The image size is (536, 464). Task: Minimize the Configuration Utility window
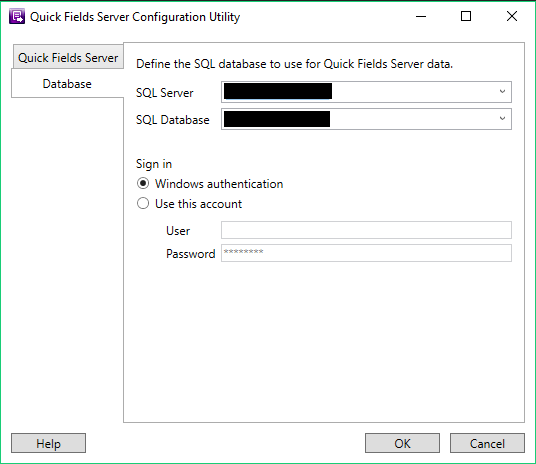click(x=421, y=16)
